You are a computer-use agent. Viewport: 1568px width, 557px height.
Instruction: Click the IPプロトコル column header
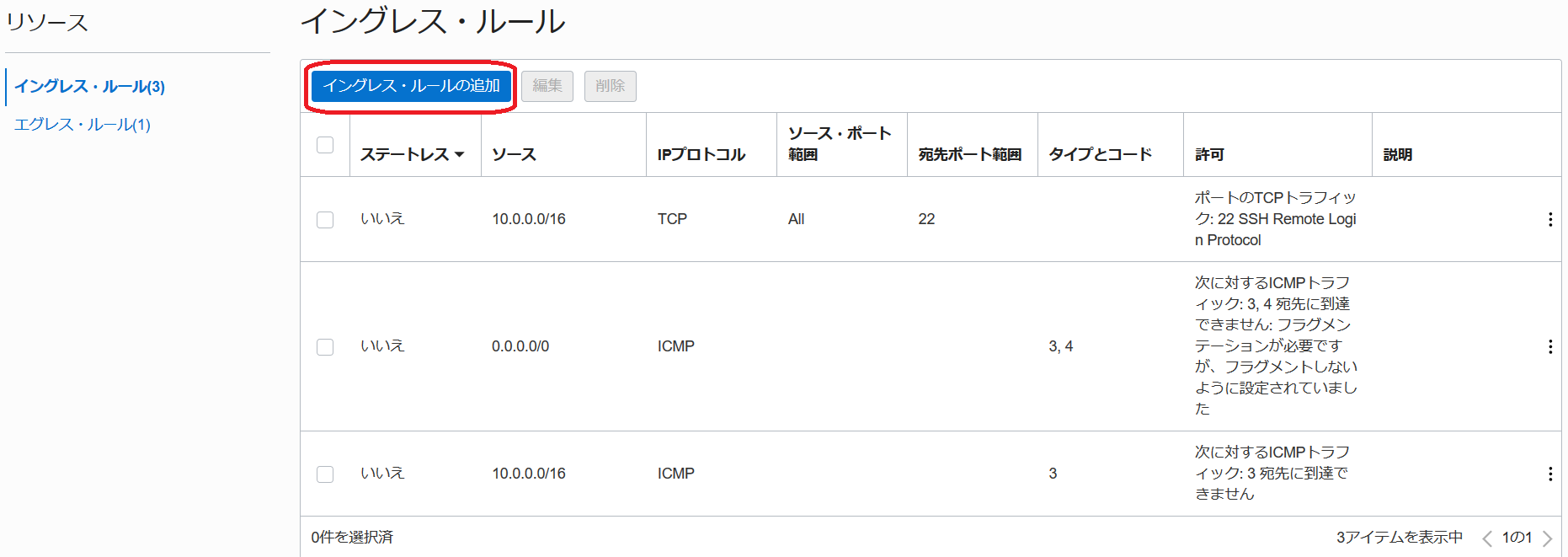701,155
